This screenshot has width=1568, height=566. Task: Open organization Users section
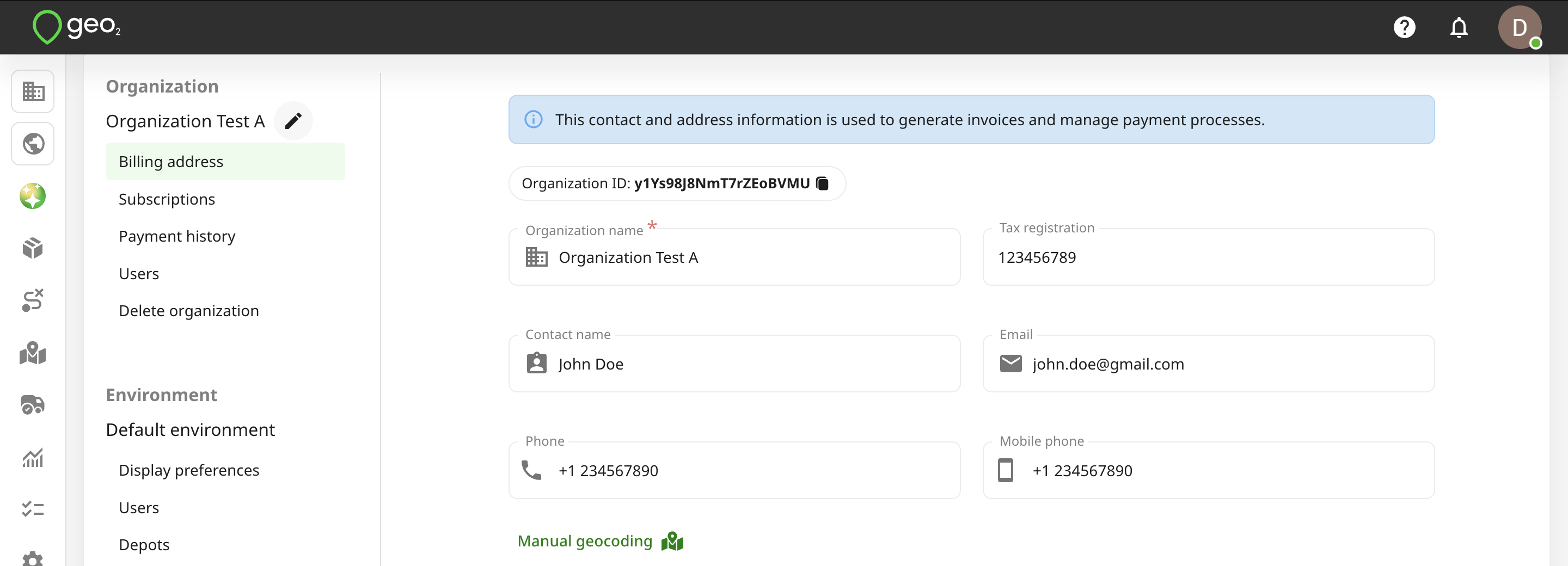pyautogui.click(x=139, y=274)
